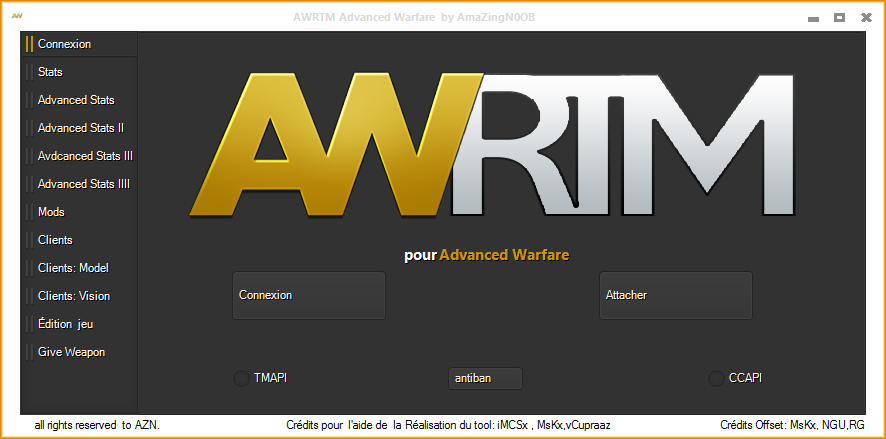Open Advanced Stats II tab

click(x=79, y=128)
